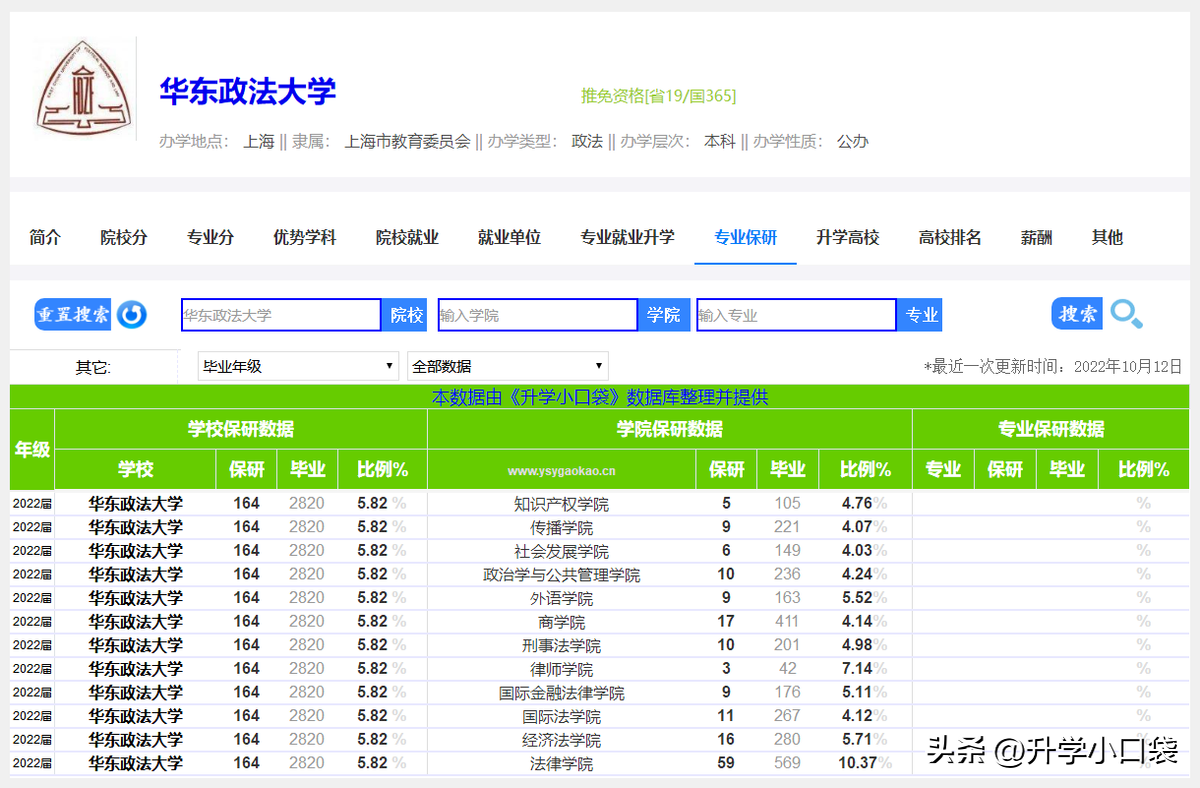
Task: Select the 刑事法学院 row
Action: click(x=561, y=645)
